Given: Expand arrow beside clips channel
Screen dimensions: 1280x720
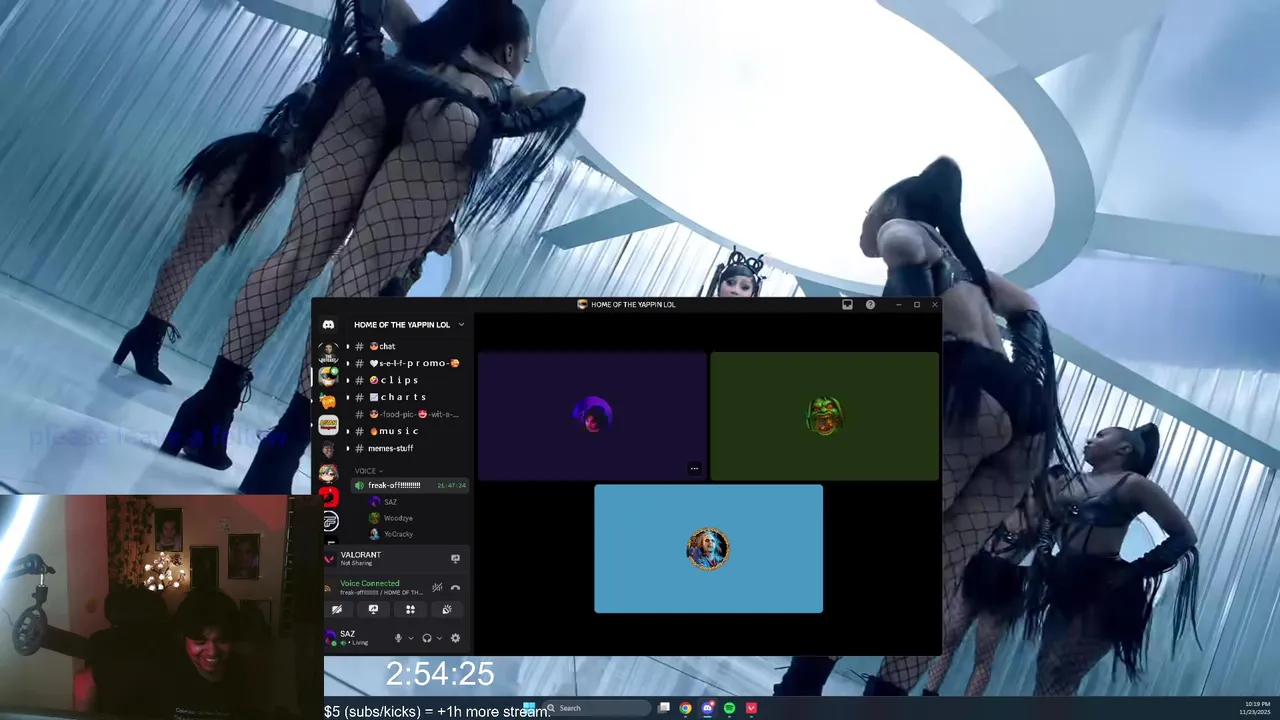Looking at the screenshot, I should 347,380.
